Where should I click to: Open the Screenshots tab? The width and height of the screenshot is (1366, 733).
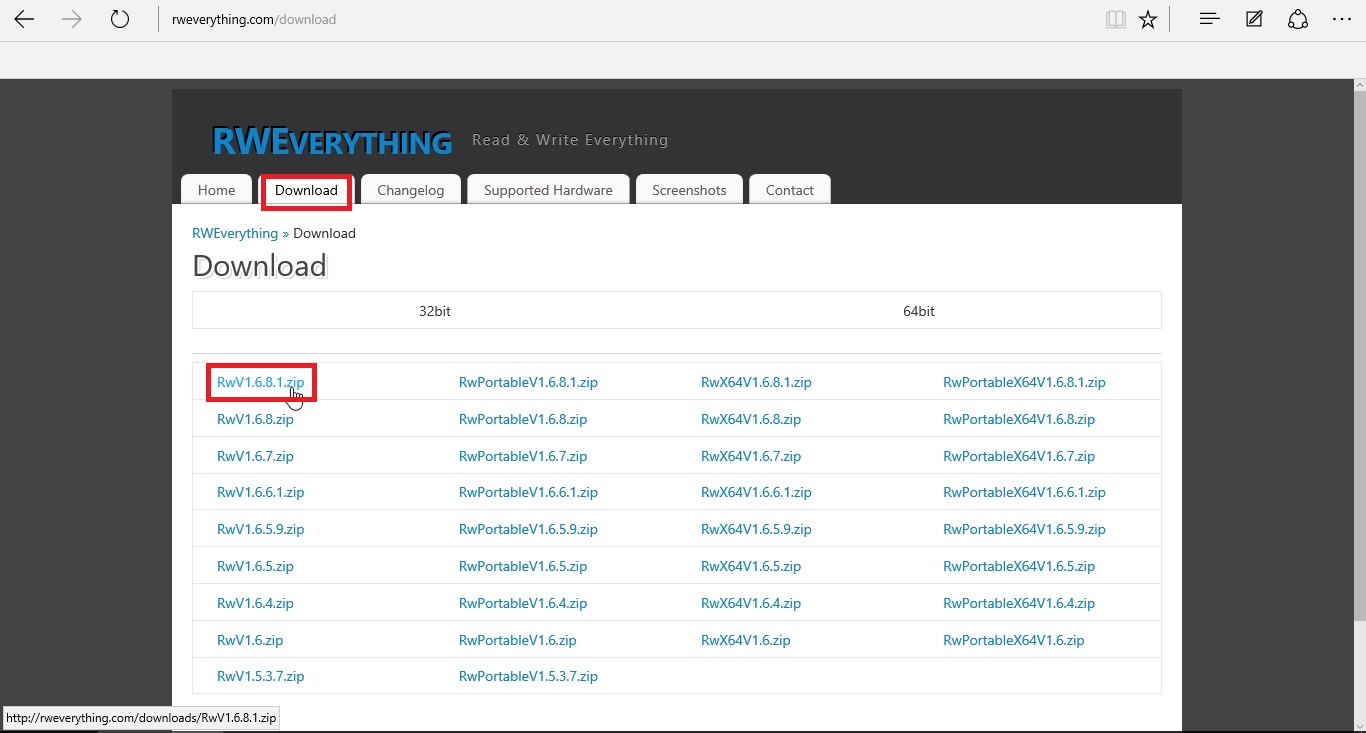coord(689,190)
